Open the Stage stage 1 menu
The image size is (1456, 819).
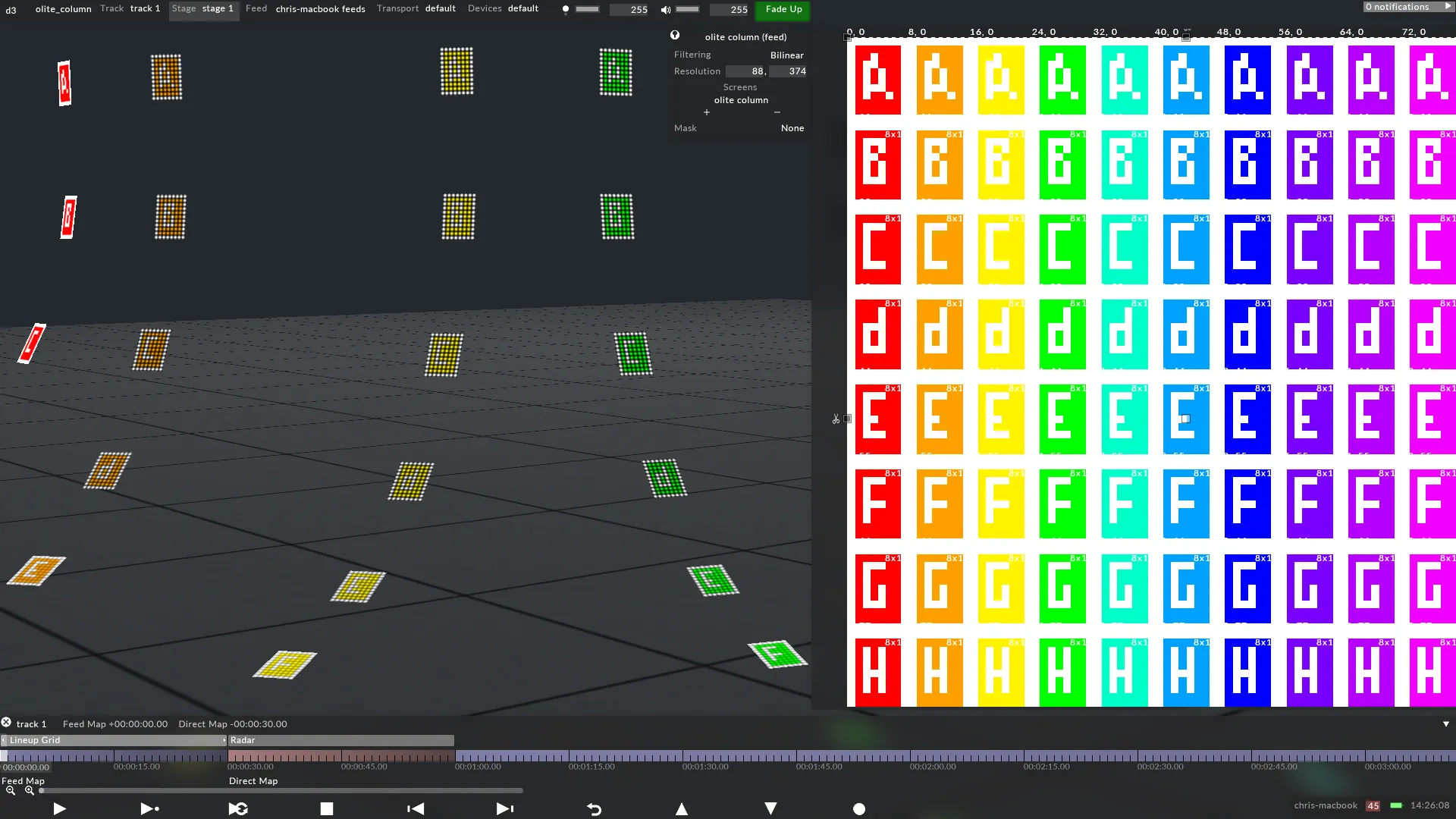203,9
